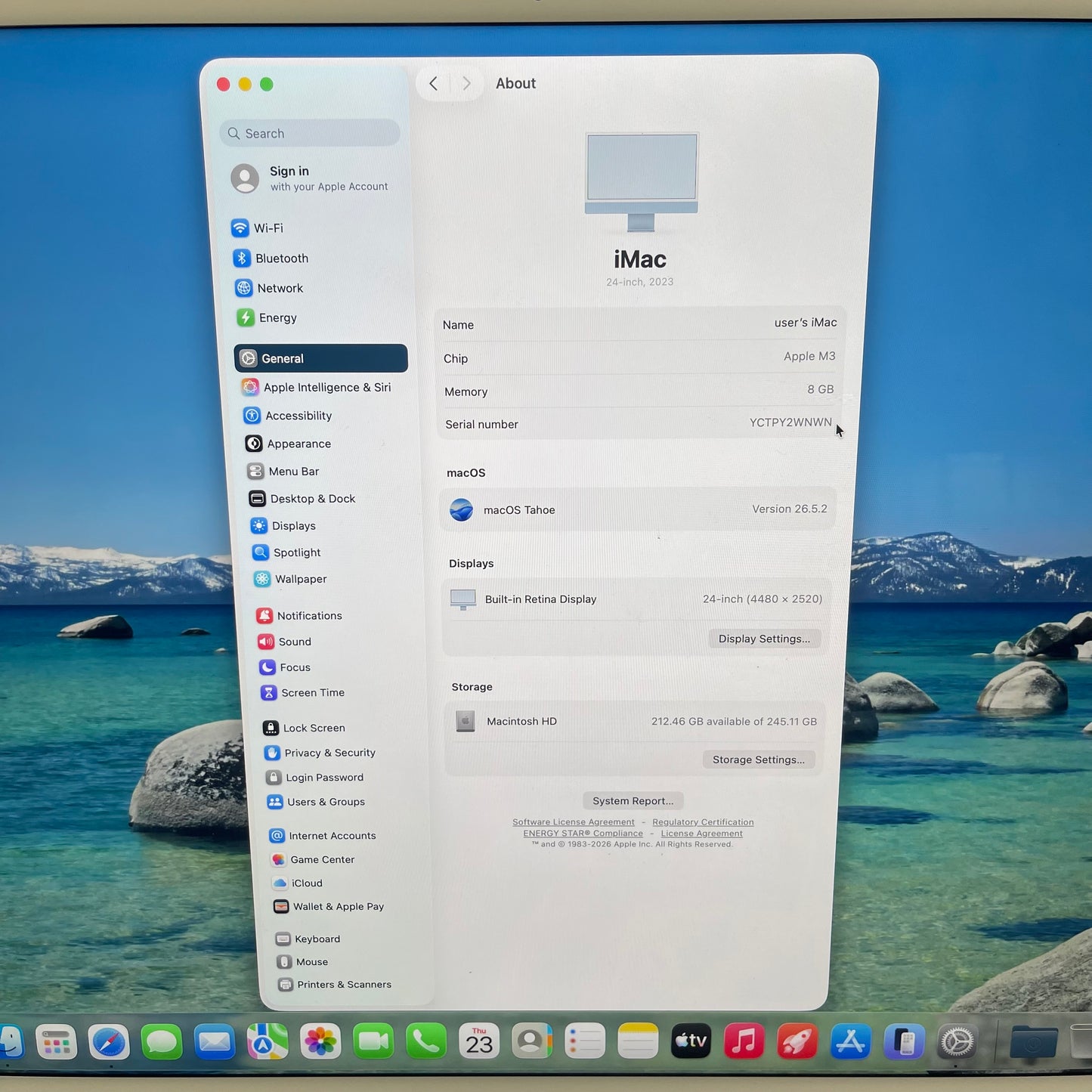Open Desktop & Dock settings
1092x1092 pixels.
302,499
